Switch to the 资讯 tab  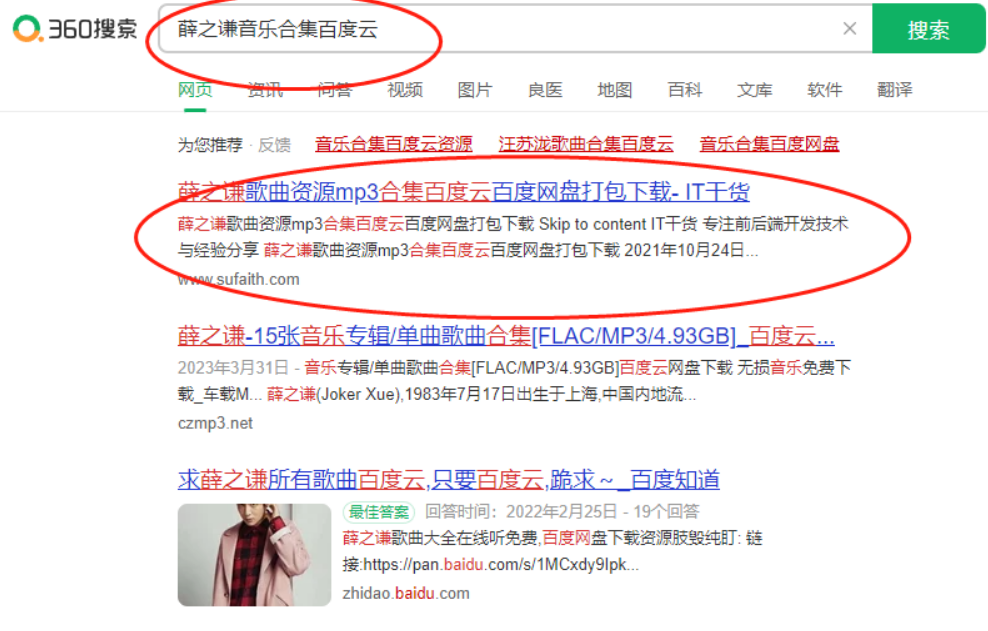click(265, 90)
